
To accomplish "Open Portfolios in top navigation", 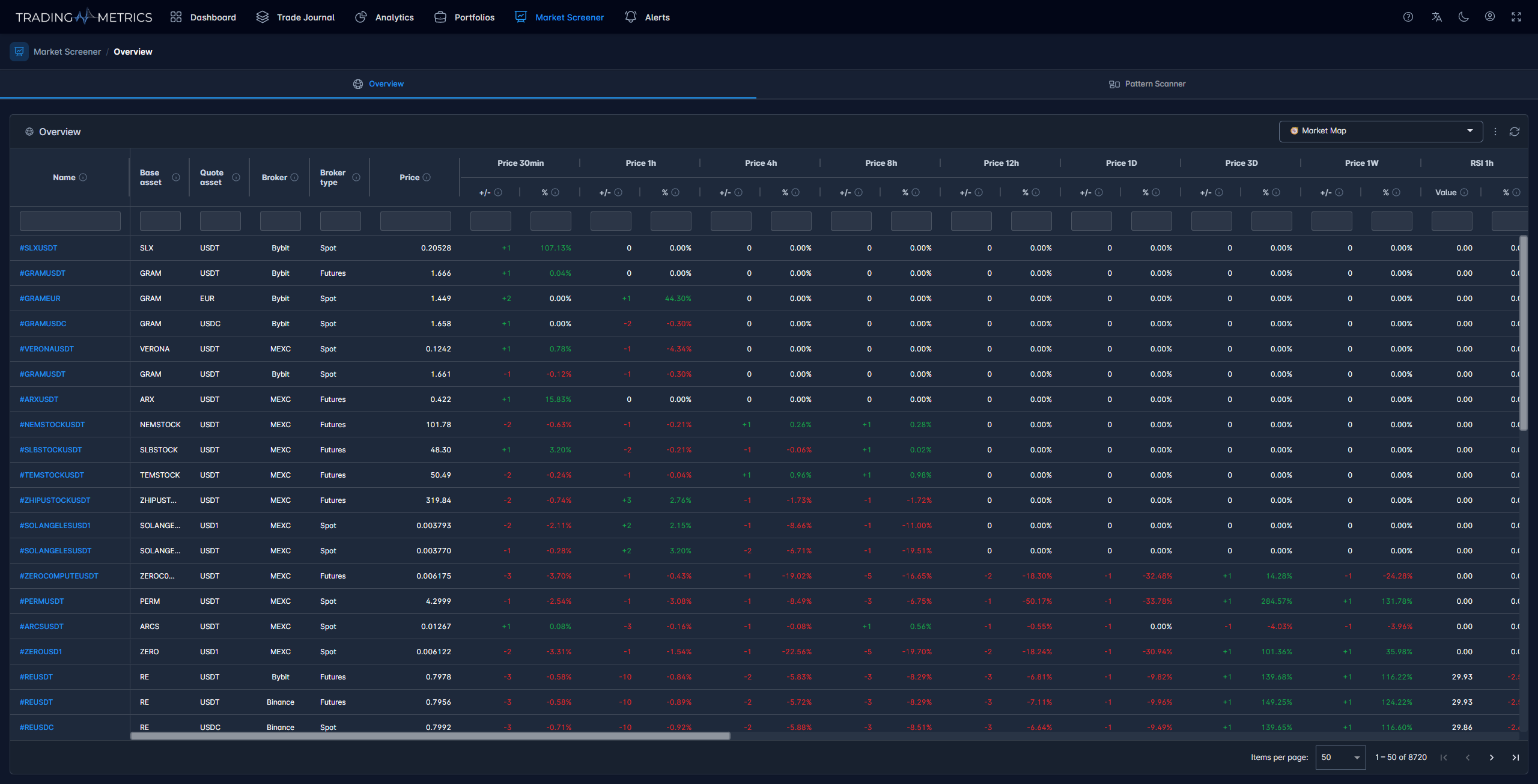I will click(464, 17).
